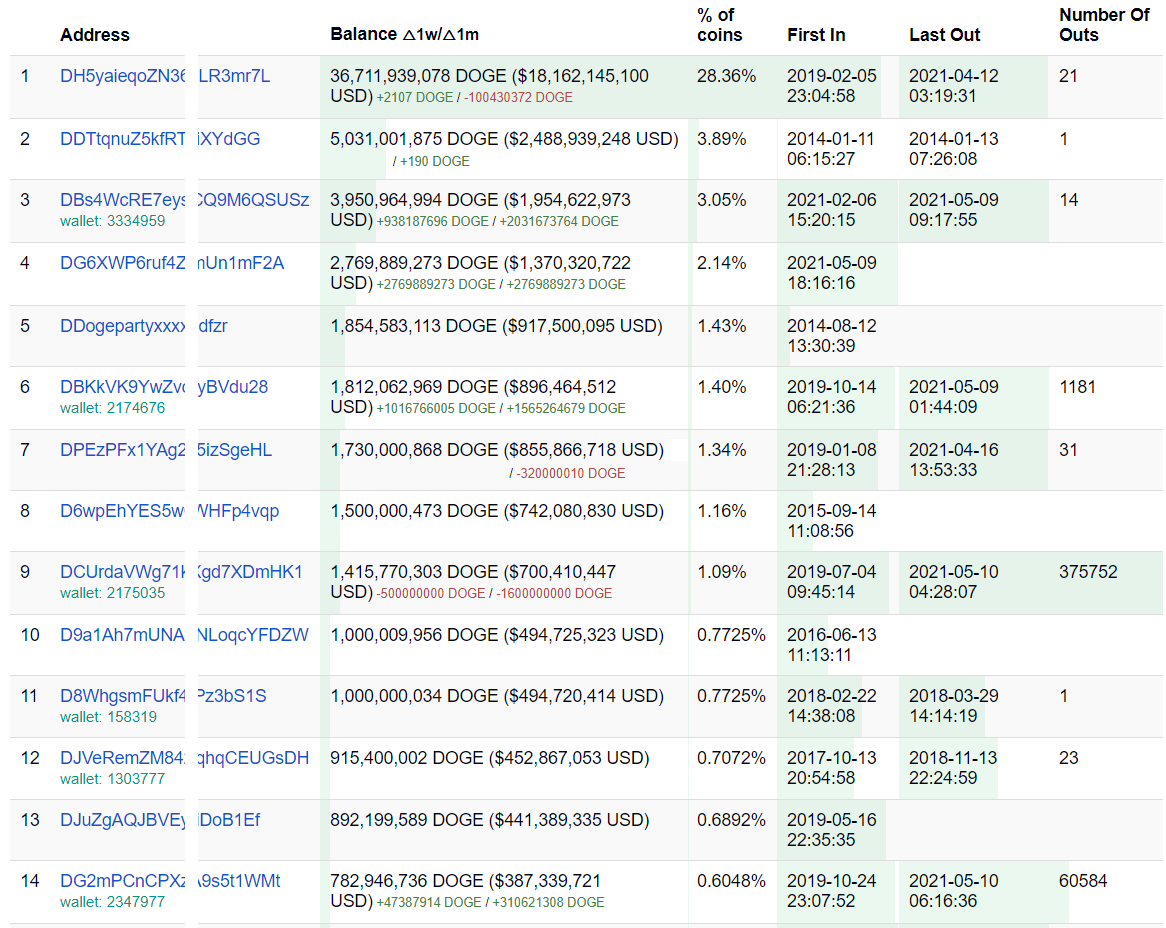
Task: Click the Balance △1w/△1m column header
Action: [405, 35]
